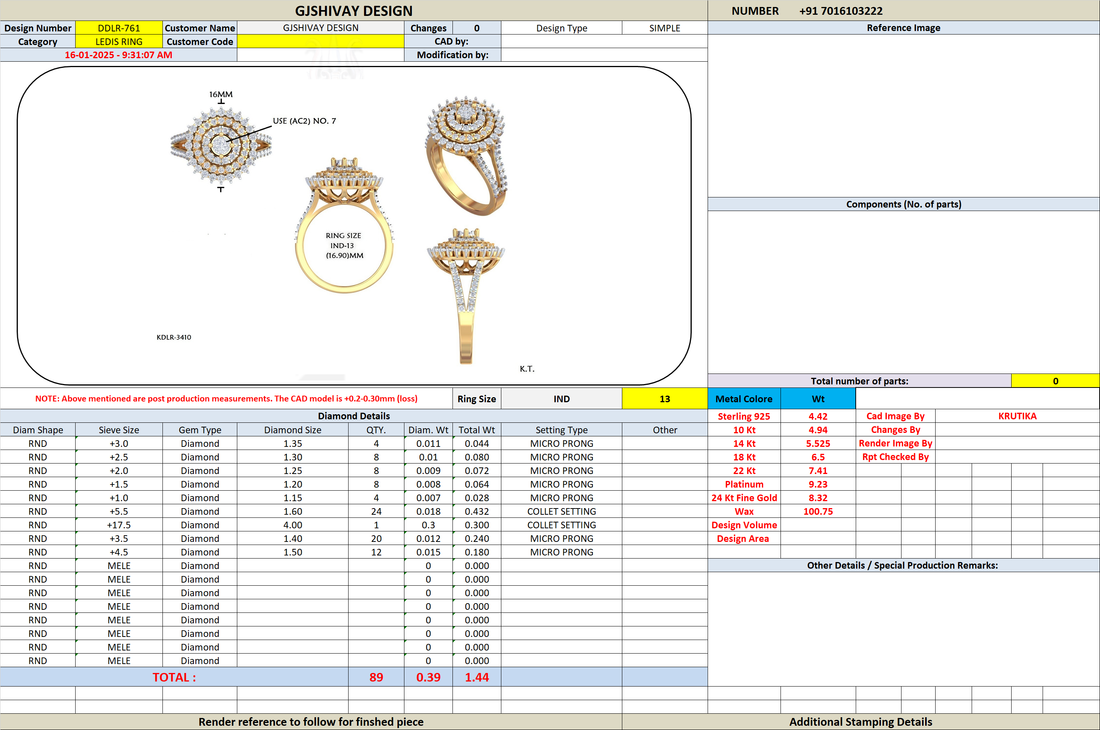Click the total weight 0.240 cell
Viewport: 1100px width, 730px height.
pos(477,539)
